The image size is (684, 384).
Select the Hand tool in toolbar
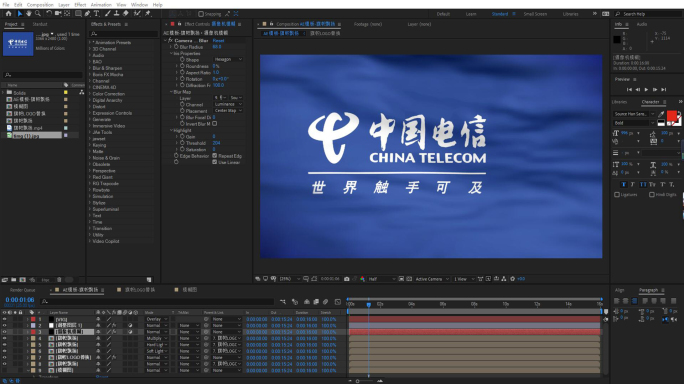[28, 14]
